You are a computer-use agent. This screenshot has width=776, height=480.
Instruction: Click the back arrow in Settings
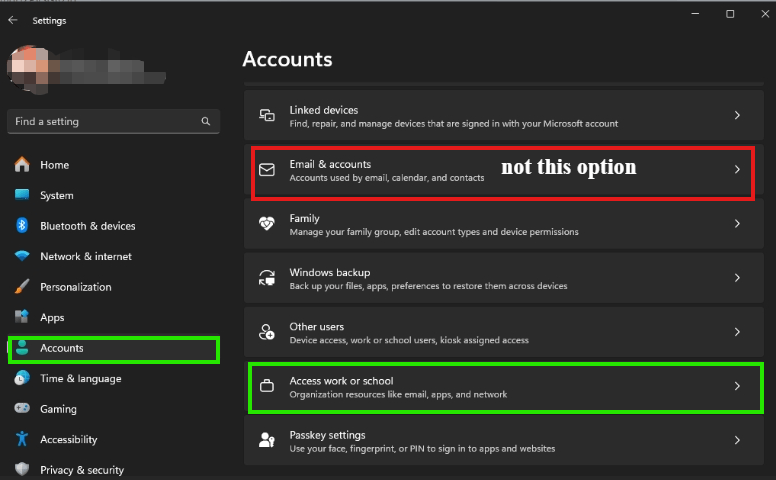13,20
